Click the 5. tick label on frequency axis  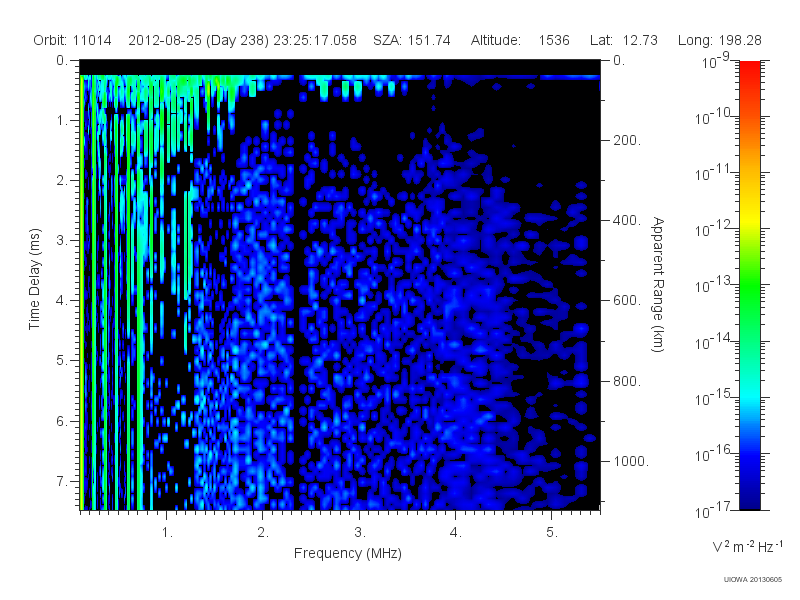[x=552, y=533]
